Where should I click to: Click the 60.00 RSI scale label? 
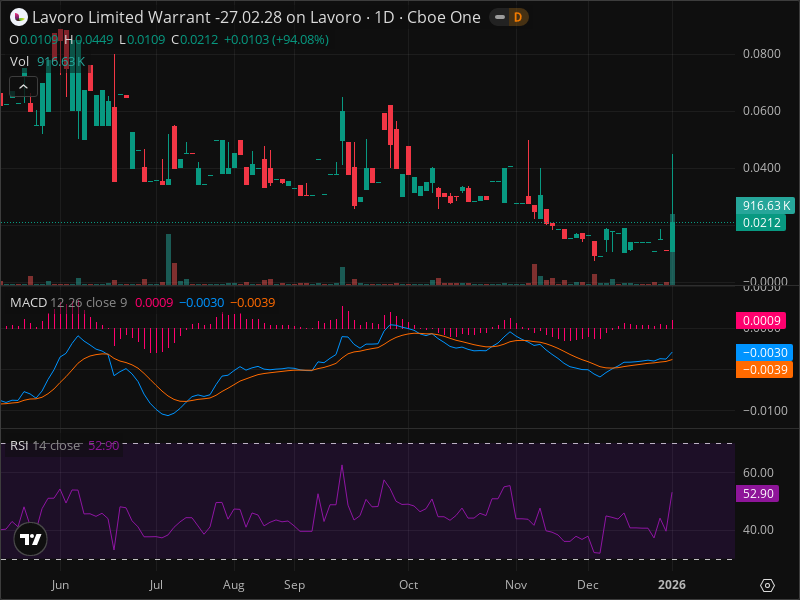coord(758,472)
